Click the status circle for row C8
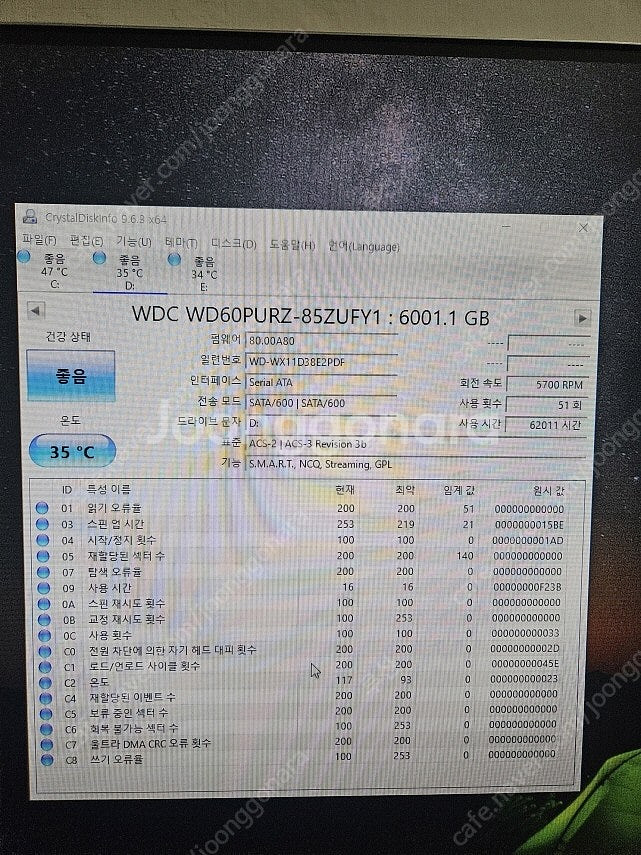The image size is (641, 855). tap(48, 759)
